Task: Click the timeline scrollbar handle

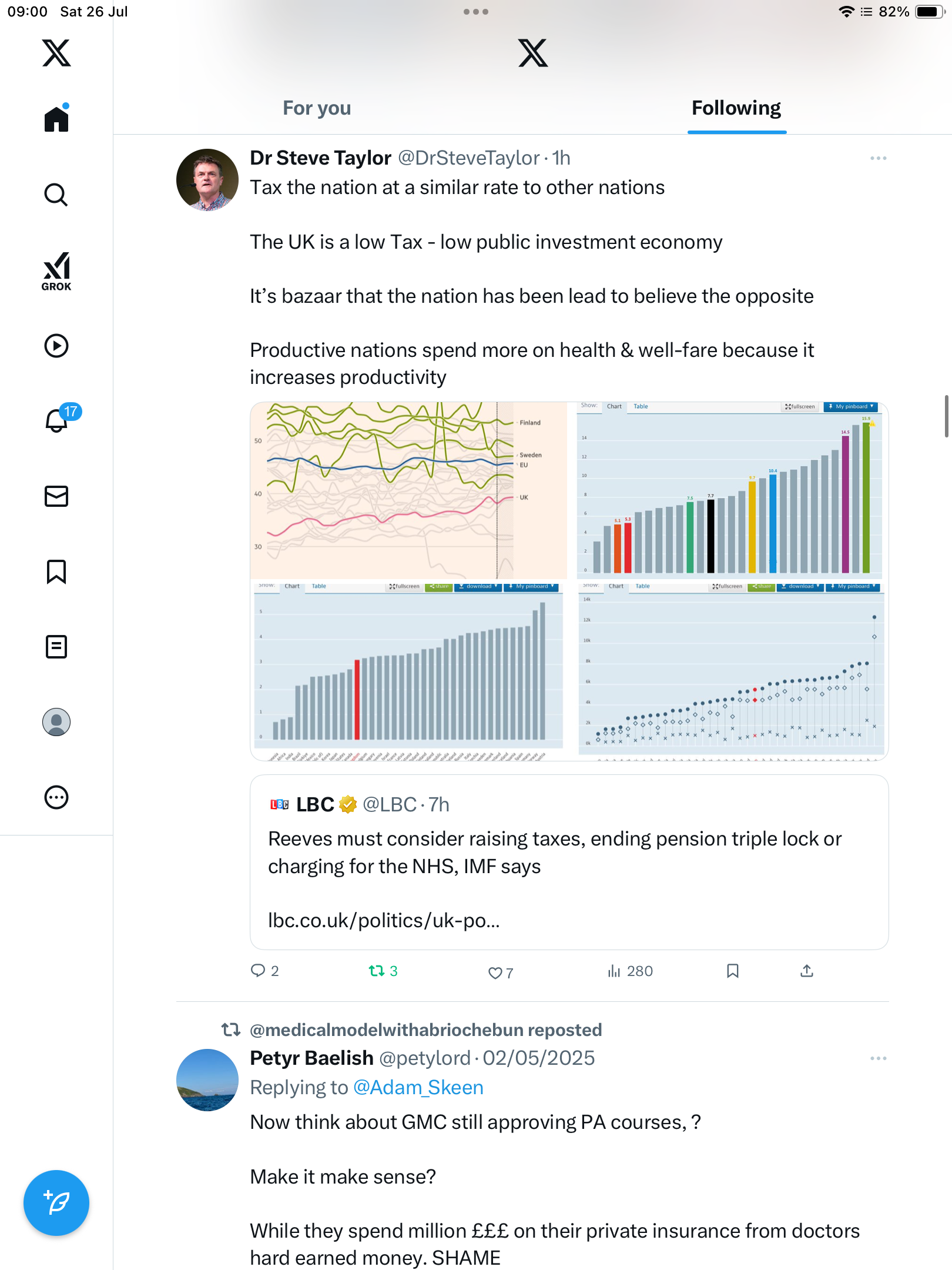Action: [x=946, y=416]
